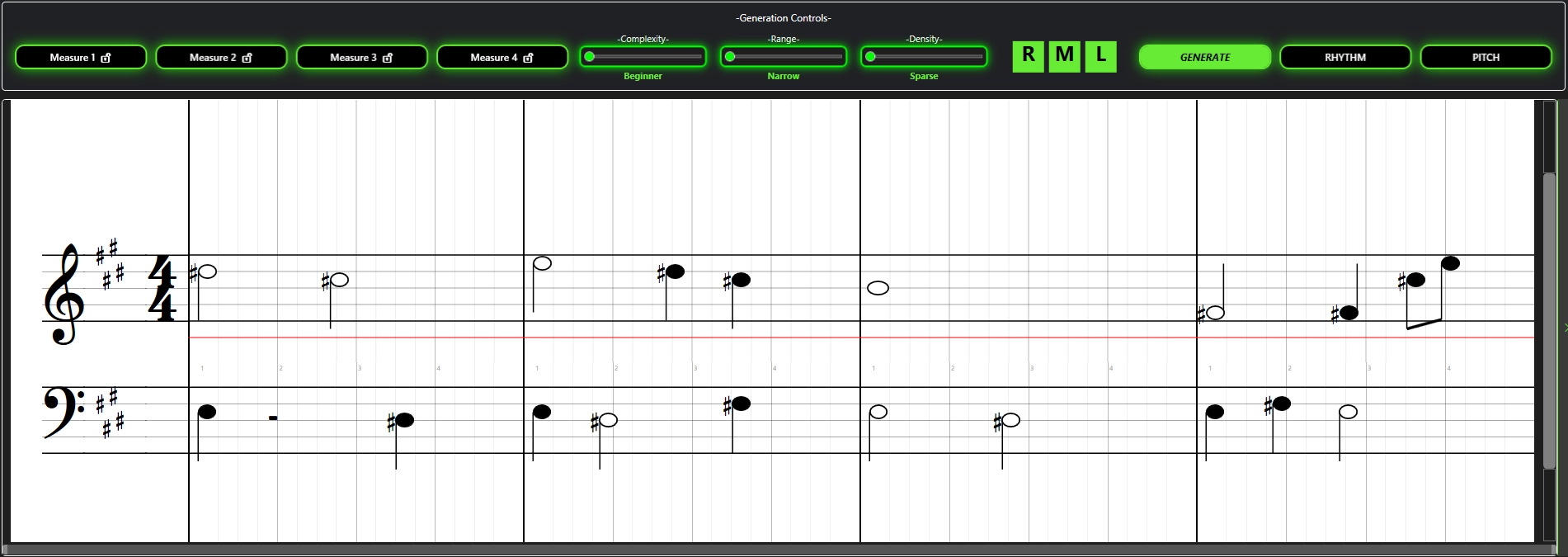Adjust the Density slider
Screen dimensions: 1568x557
[x=924, y=57]
